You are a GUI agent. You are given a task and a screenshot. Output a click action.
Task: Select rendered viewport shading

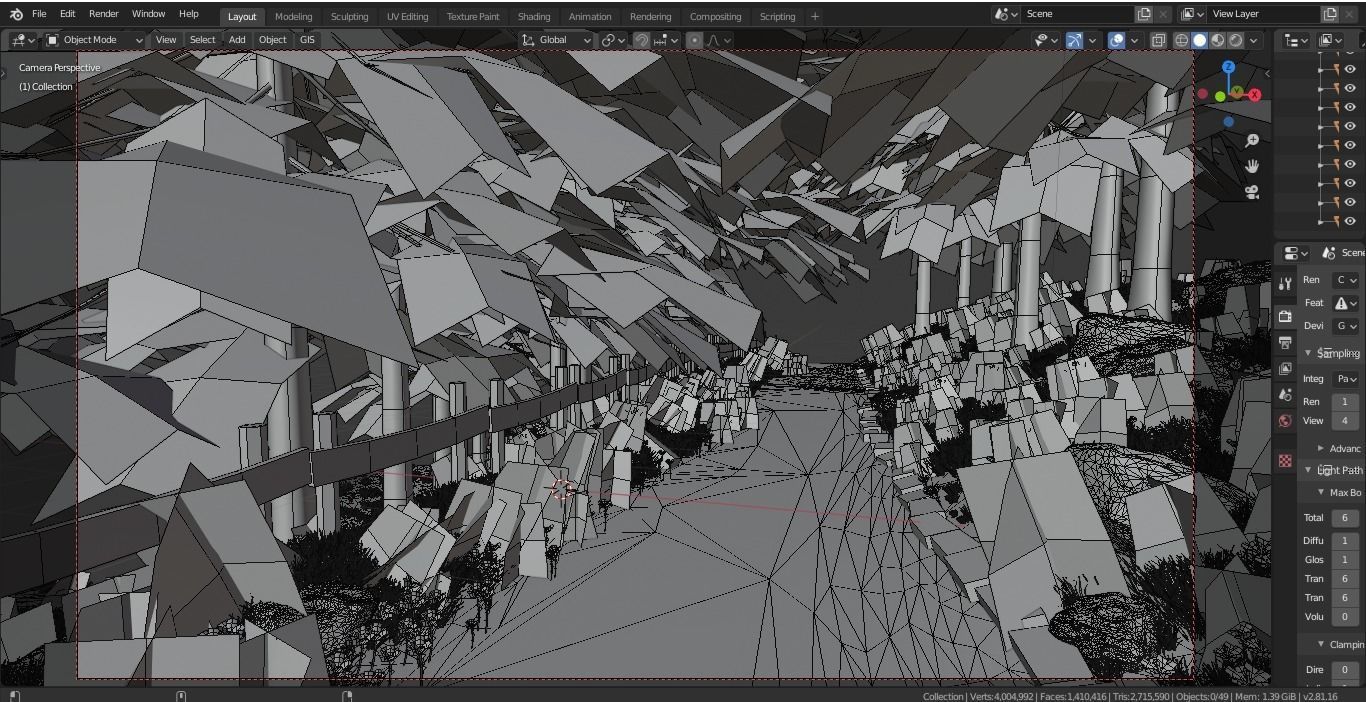pos(1236,40)
